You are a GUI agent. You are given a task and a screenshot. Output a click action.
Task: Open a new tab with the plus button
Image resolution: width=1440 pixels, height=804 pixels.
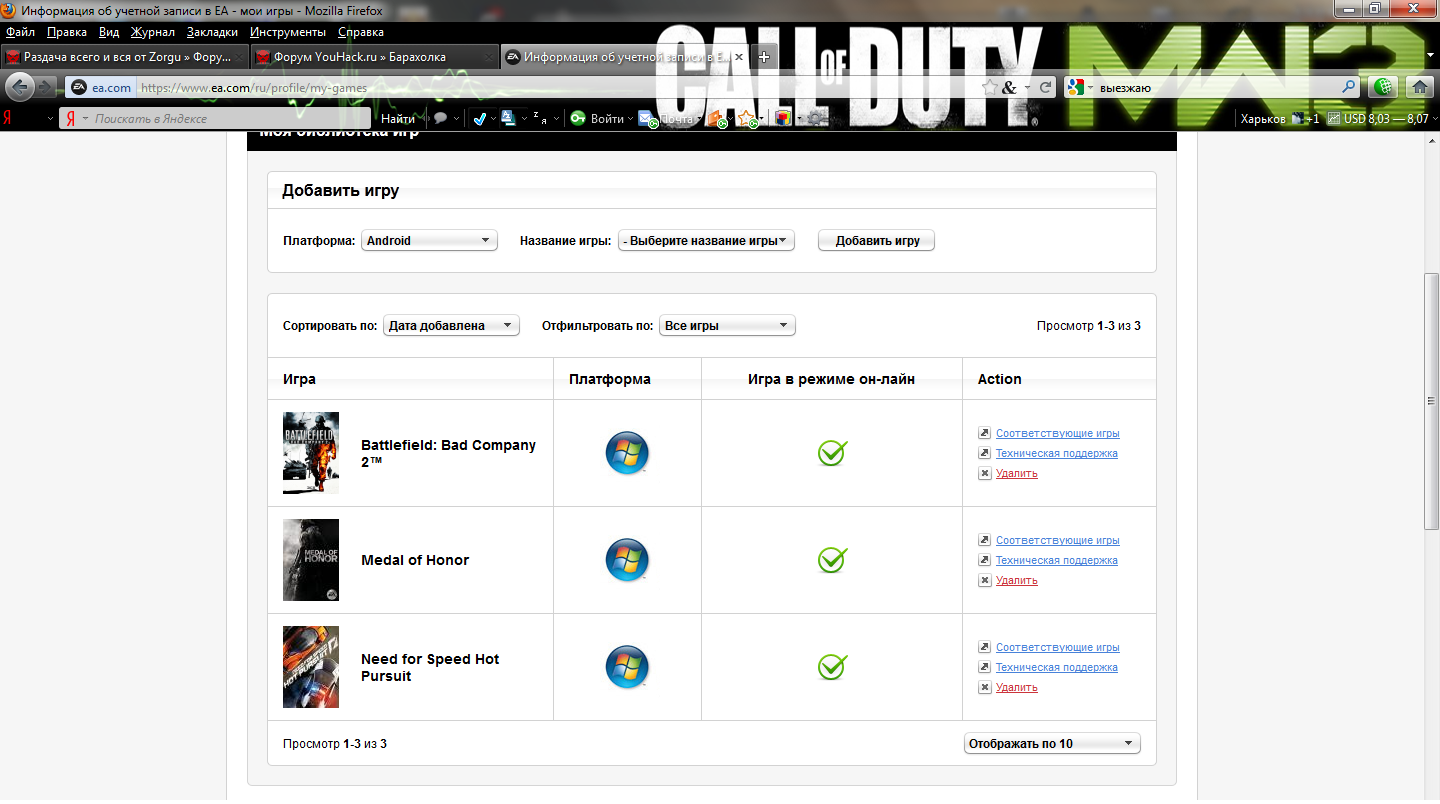click(x=764, y=57)
